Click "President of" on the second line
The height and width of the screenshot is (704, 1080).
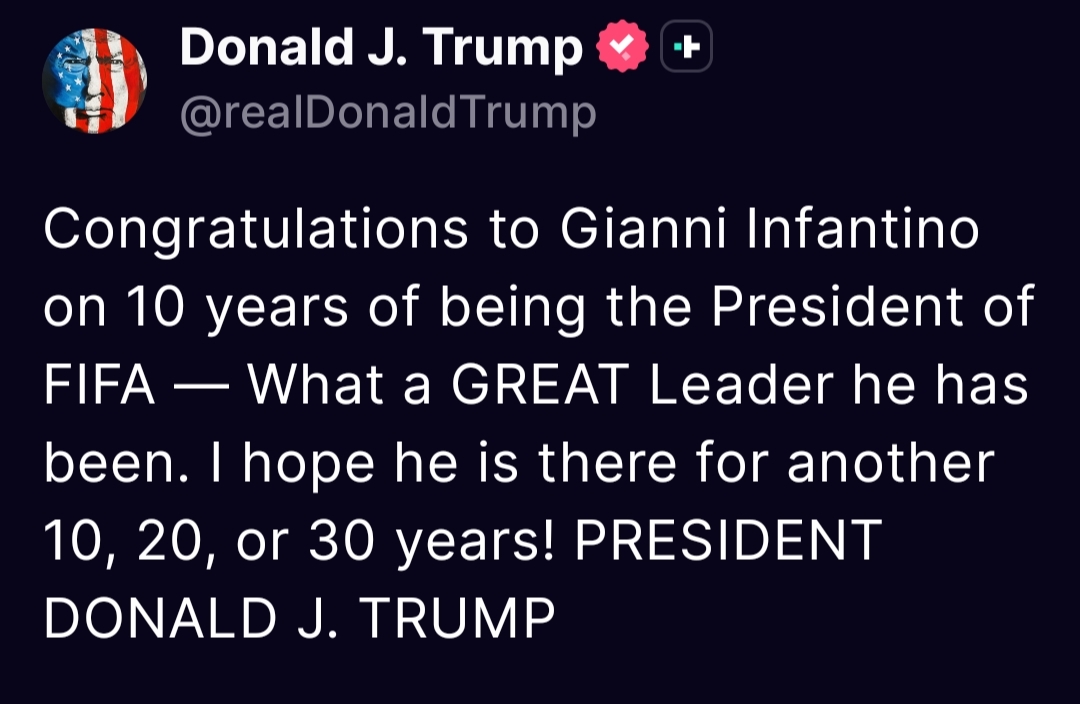tap(872, 309)
